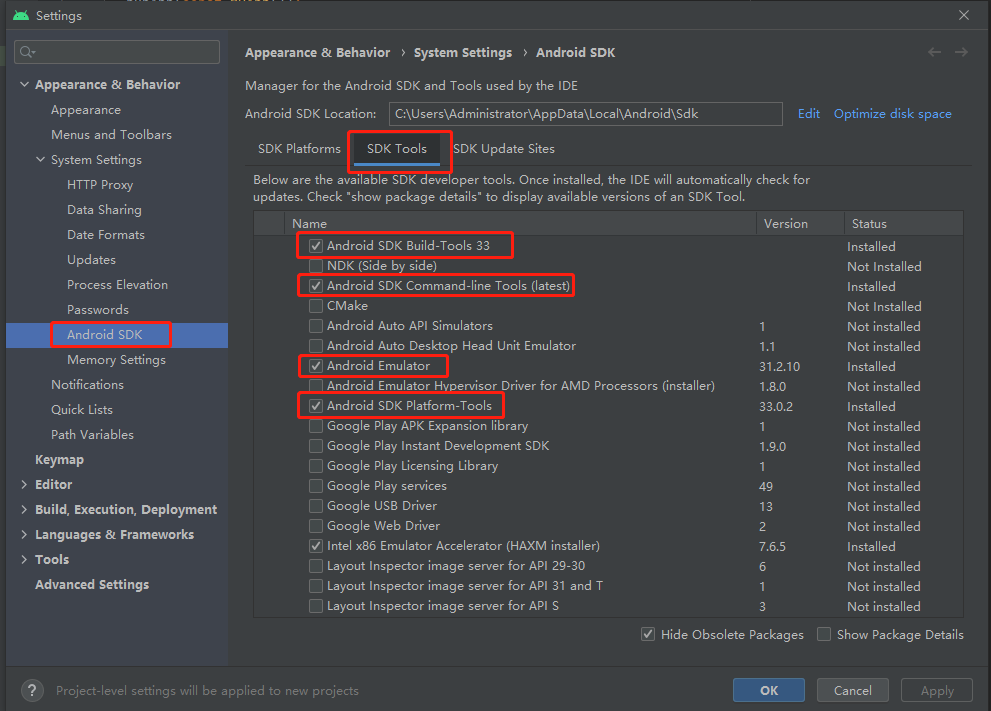Click version 33.0.2 of Platform-Tools
This screenshot has height=711, width=991.
click(x=775, y=406)
